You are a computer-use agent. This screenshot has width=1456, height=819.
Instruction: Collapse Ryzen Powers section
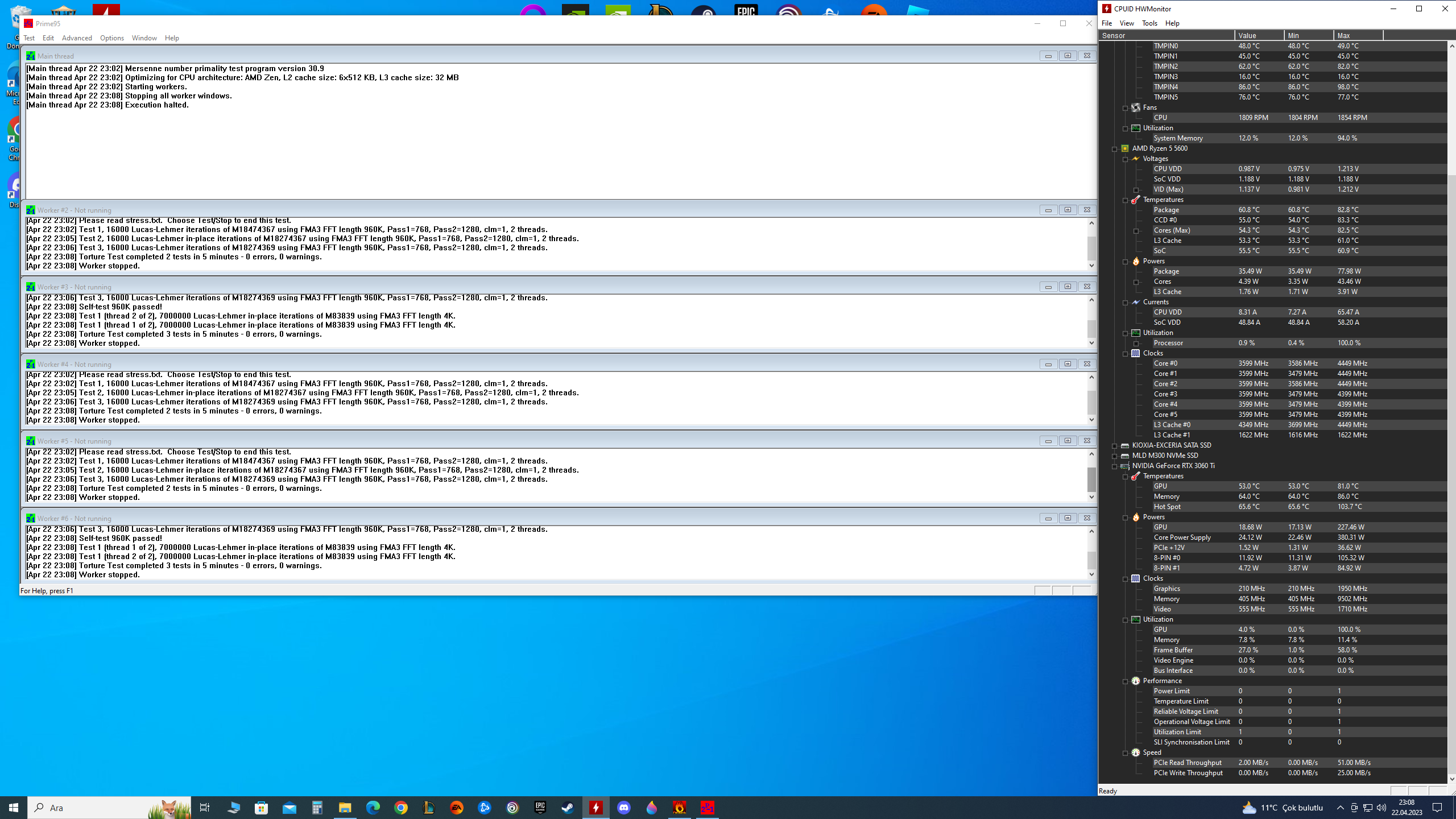coord(1125,262)
